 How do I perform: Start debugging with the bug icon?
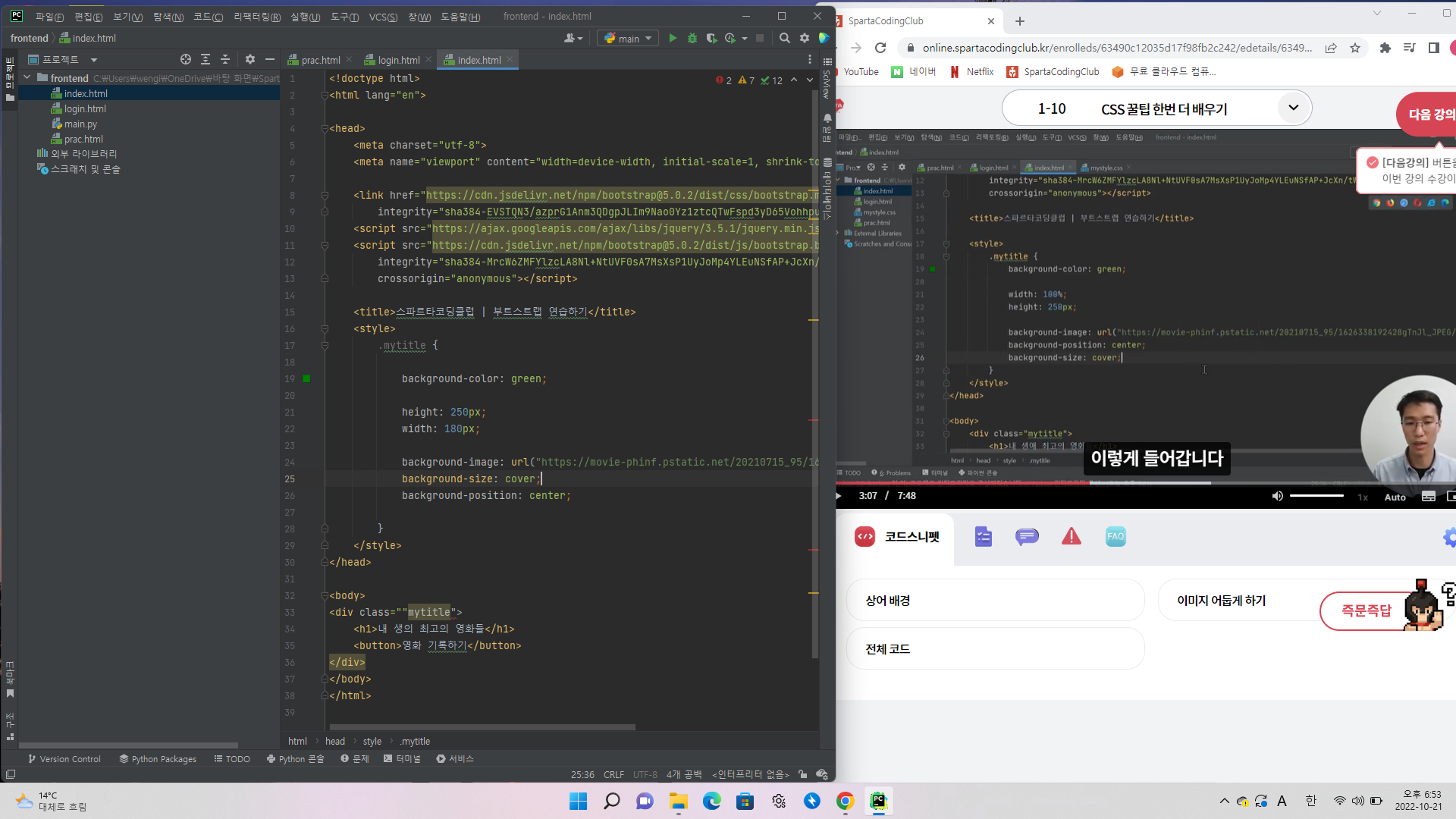point(692,38)
